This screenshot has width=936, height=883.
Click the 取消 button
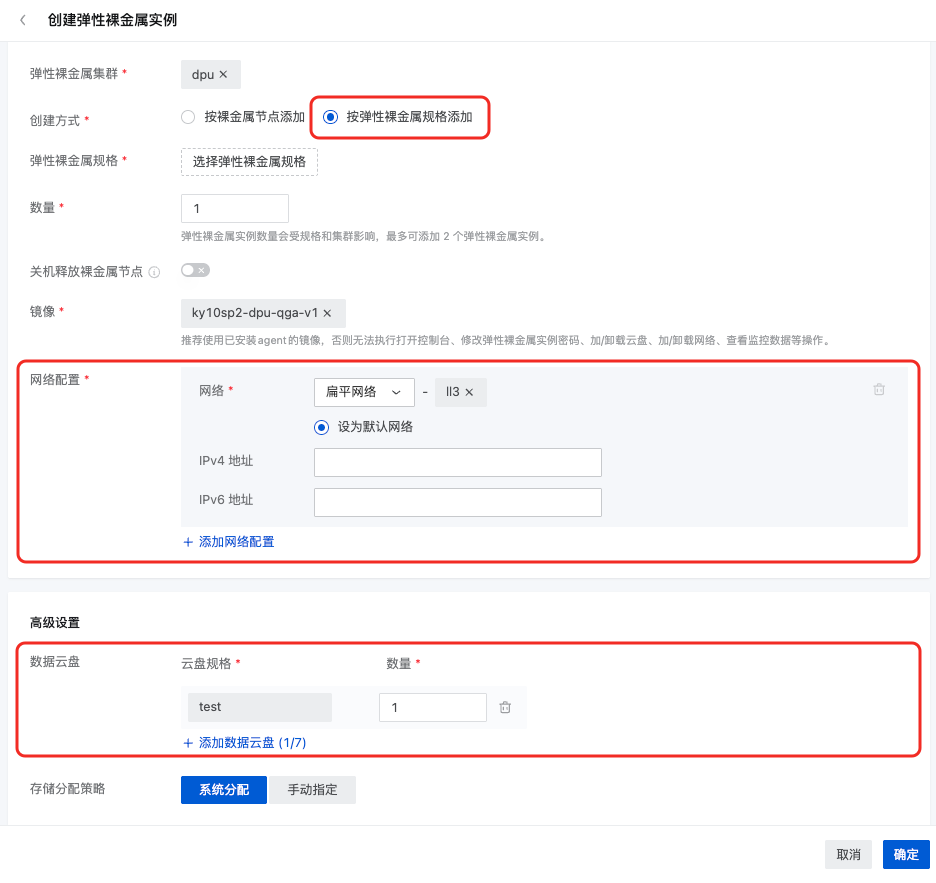pos(848,855)
